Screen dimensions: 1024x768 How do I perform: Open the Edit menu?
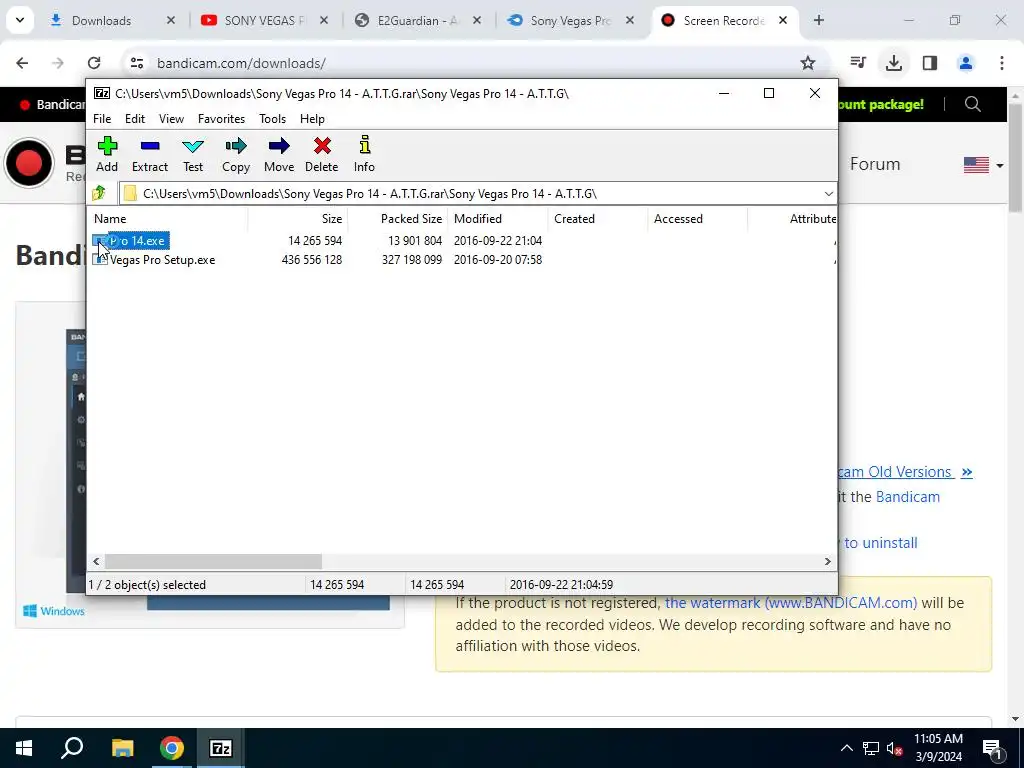(135, 119)
